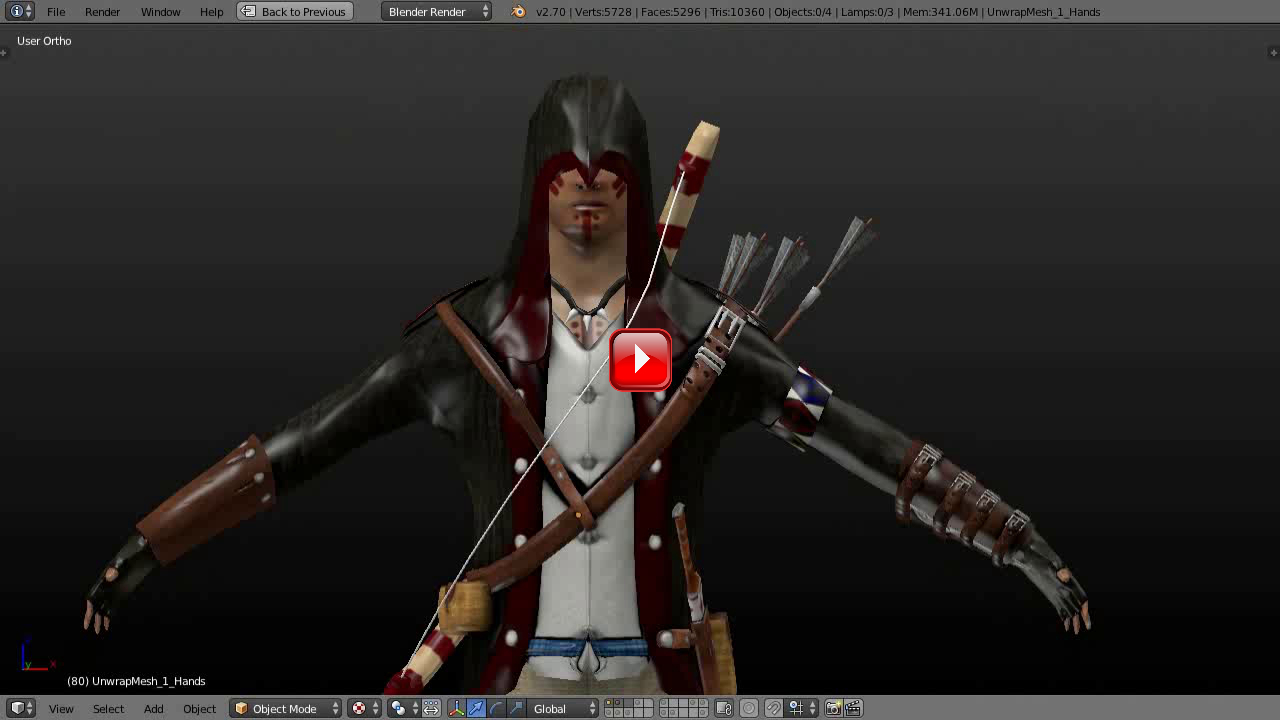Open the Global transform orientation dropdown
1280x720 pixels.
point(563,708)
